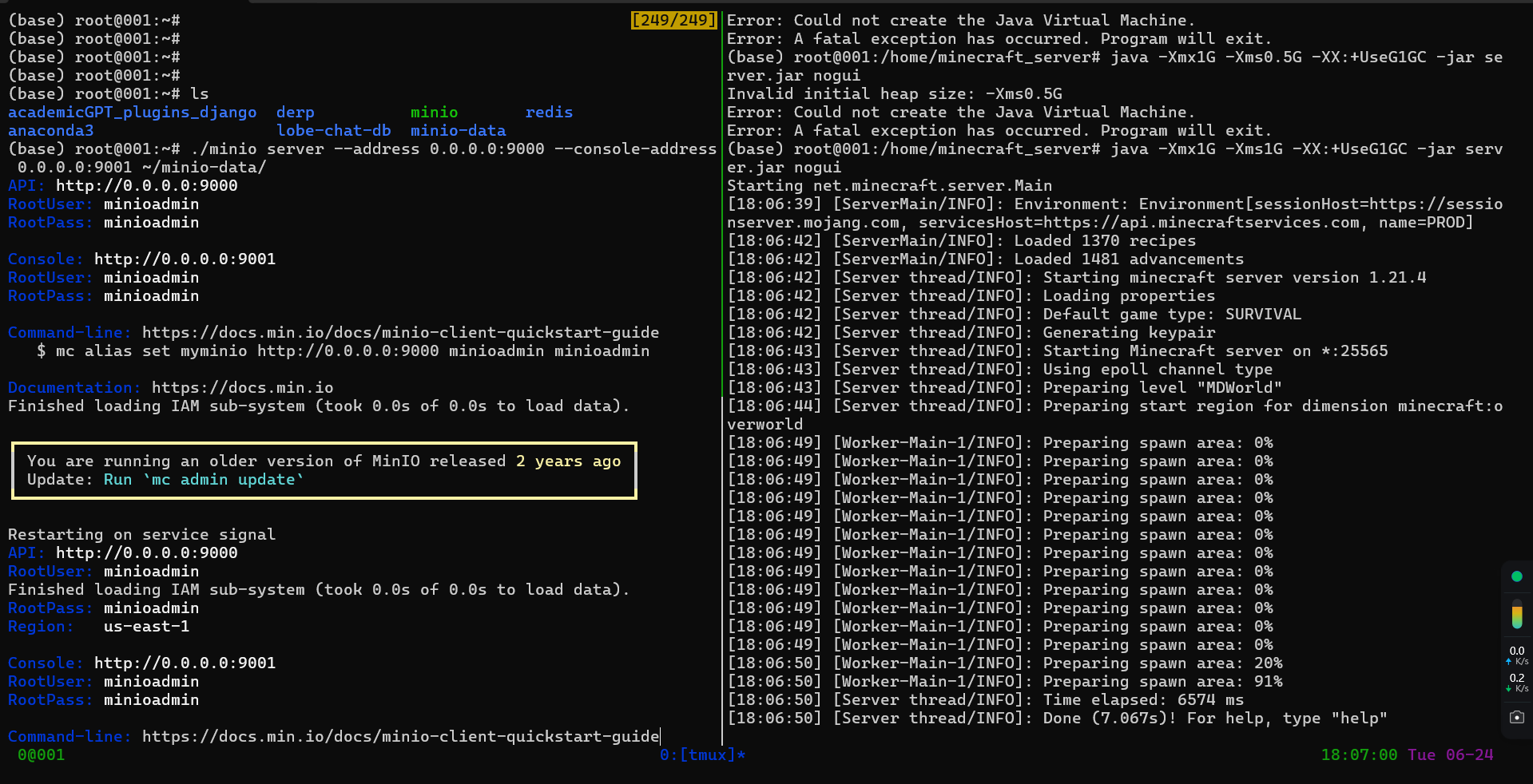Click the 'Preparing spawn area: 91%' line
The height and width of the screenshot is (784, 1533).
pos(1005,681)
